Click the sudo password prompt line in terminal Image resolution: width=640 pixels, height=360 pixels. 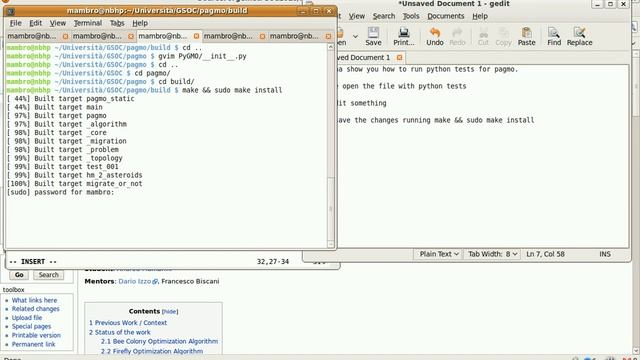click(60, 192)
